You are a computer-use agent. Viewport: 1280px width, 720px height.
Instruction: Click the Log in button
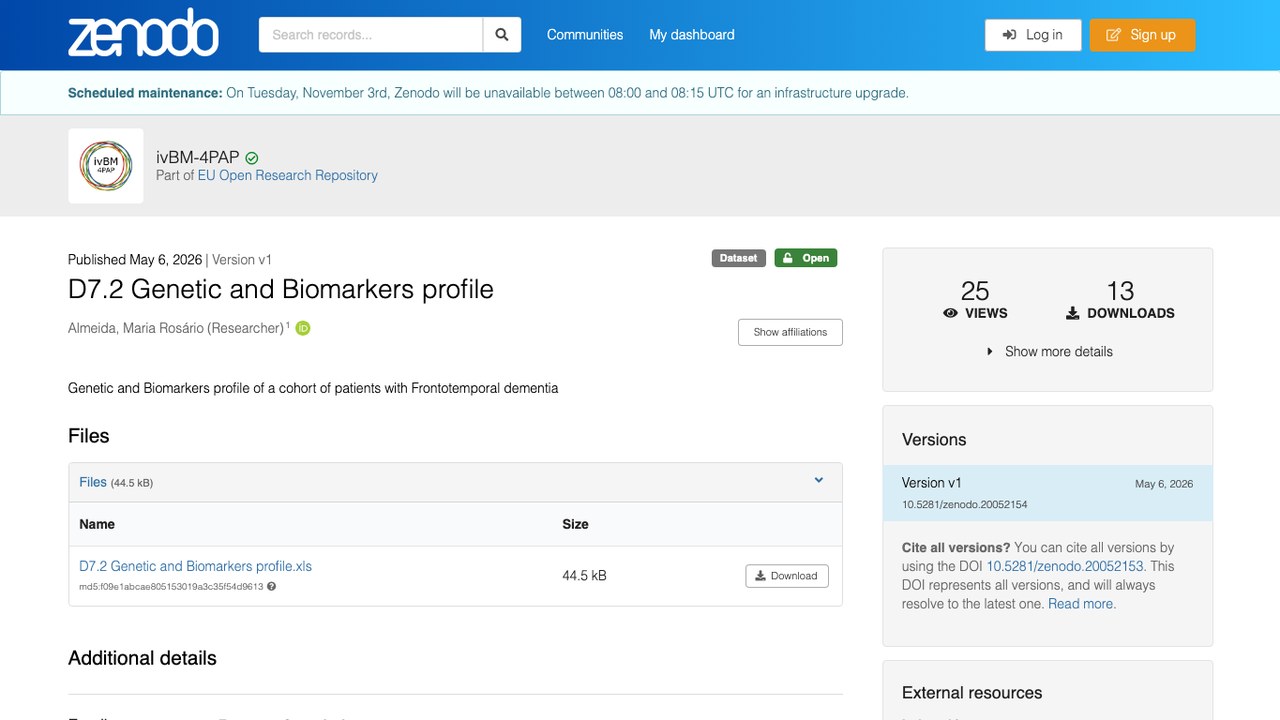click(1033, 35)
